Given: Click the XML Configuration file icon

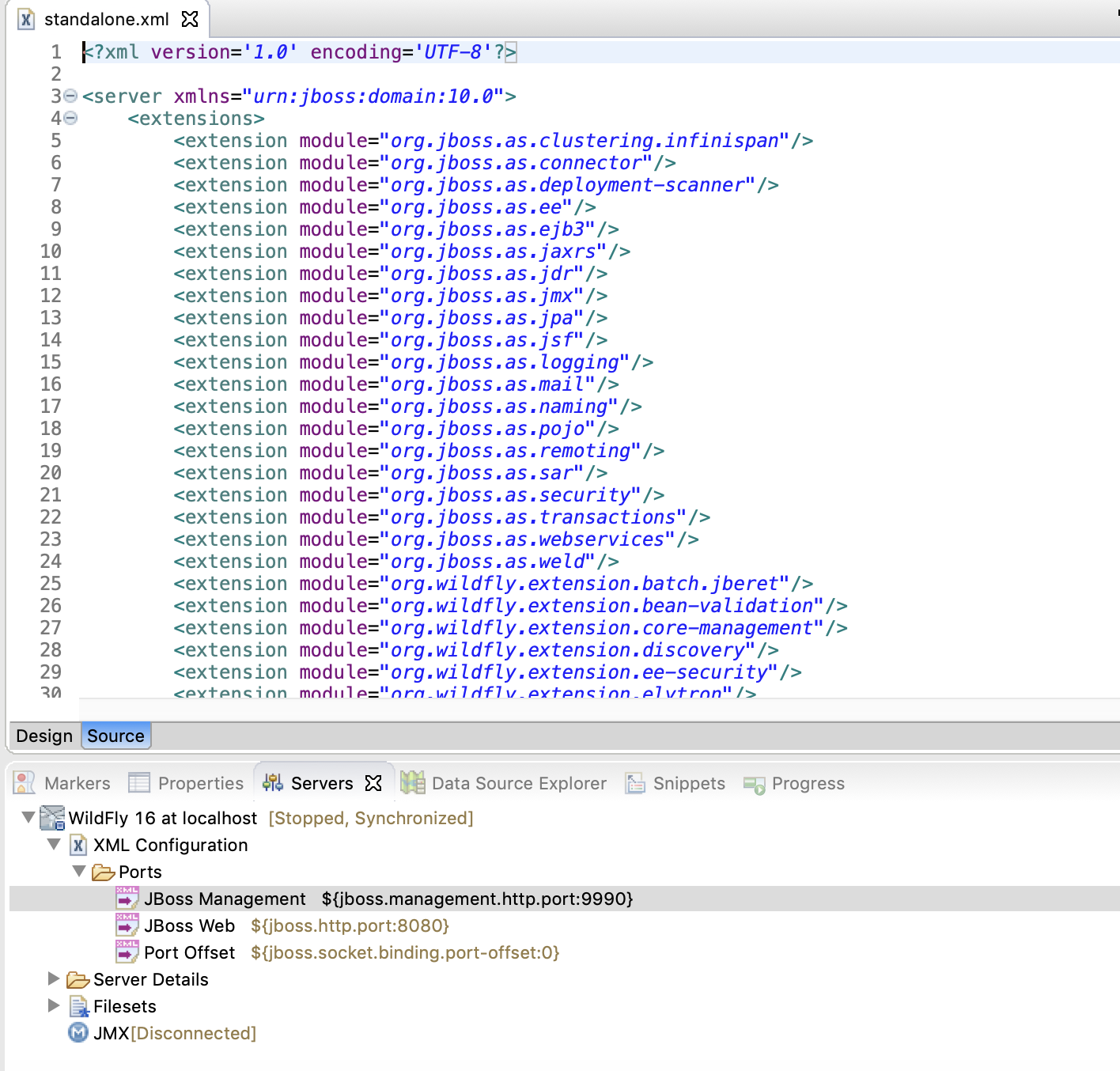Looking at the screenshot, I should pyautogui.click(x=78, y=845).
